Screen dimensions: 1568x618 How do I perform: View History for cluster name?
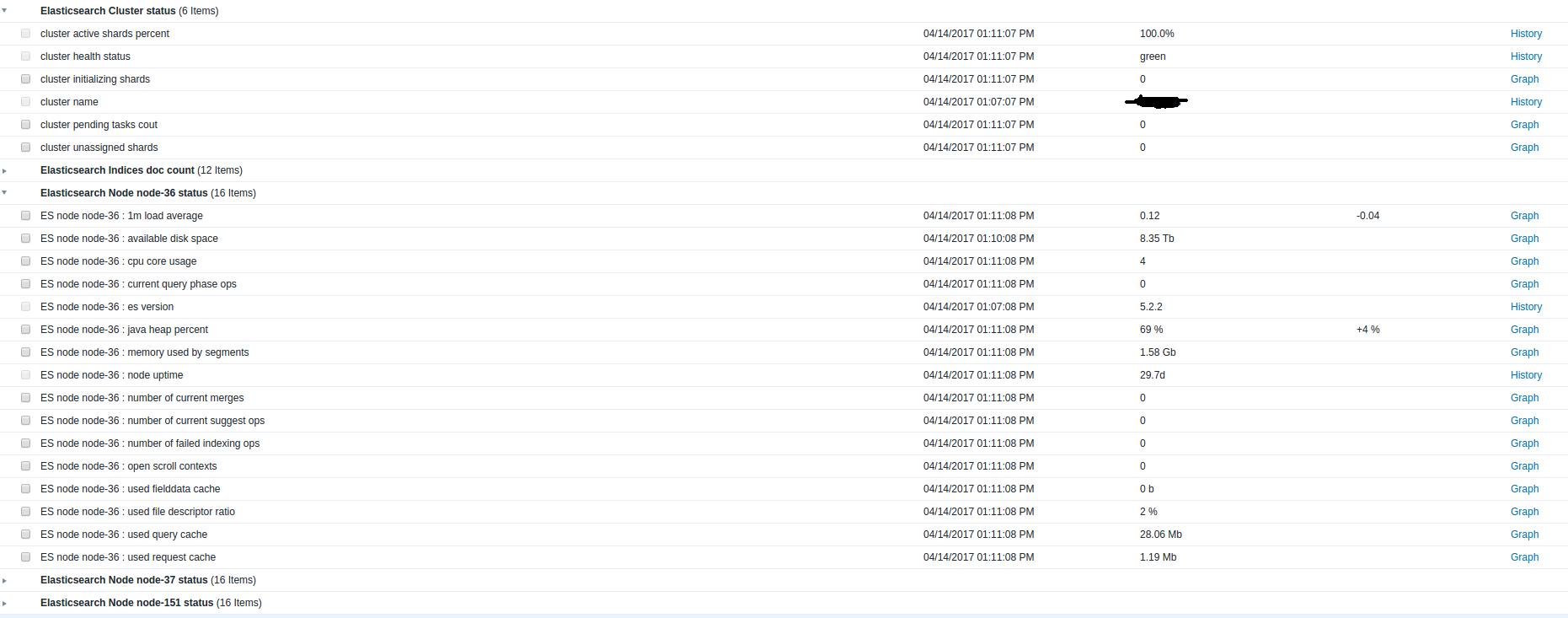click(1526, 102)
